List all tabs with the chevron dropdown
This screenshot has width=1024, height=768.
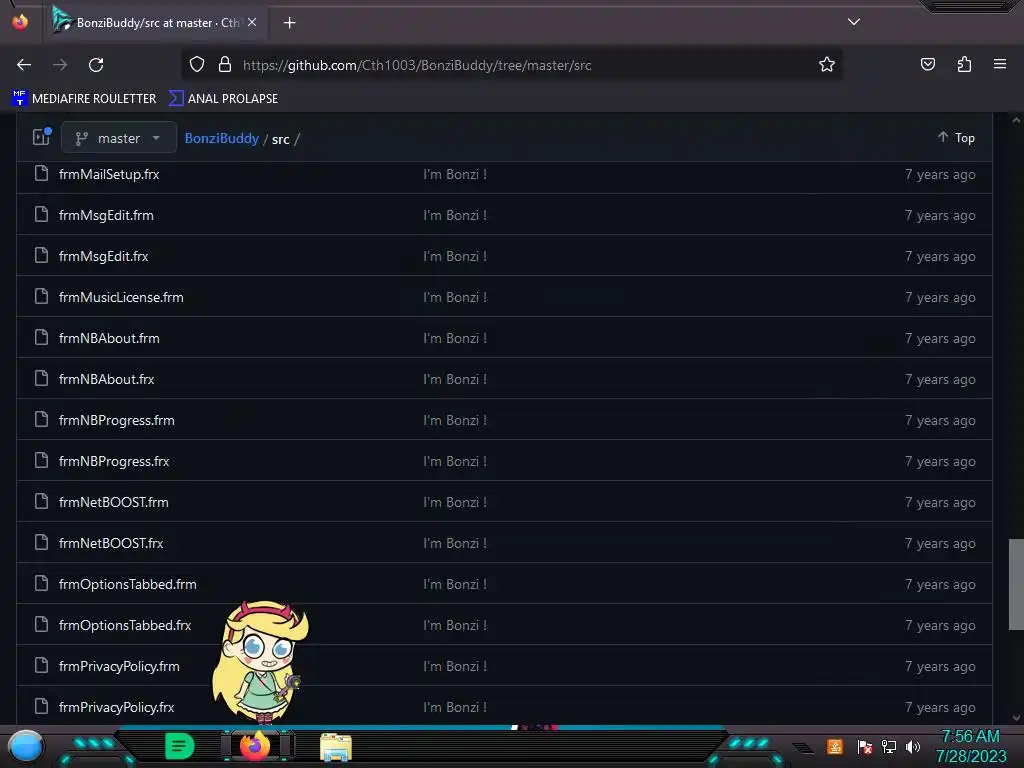854,22
